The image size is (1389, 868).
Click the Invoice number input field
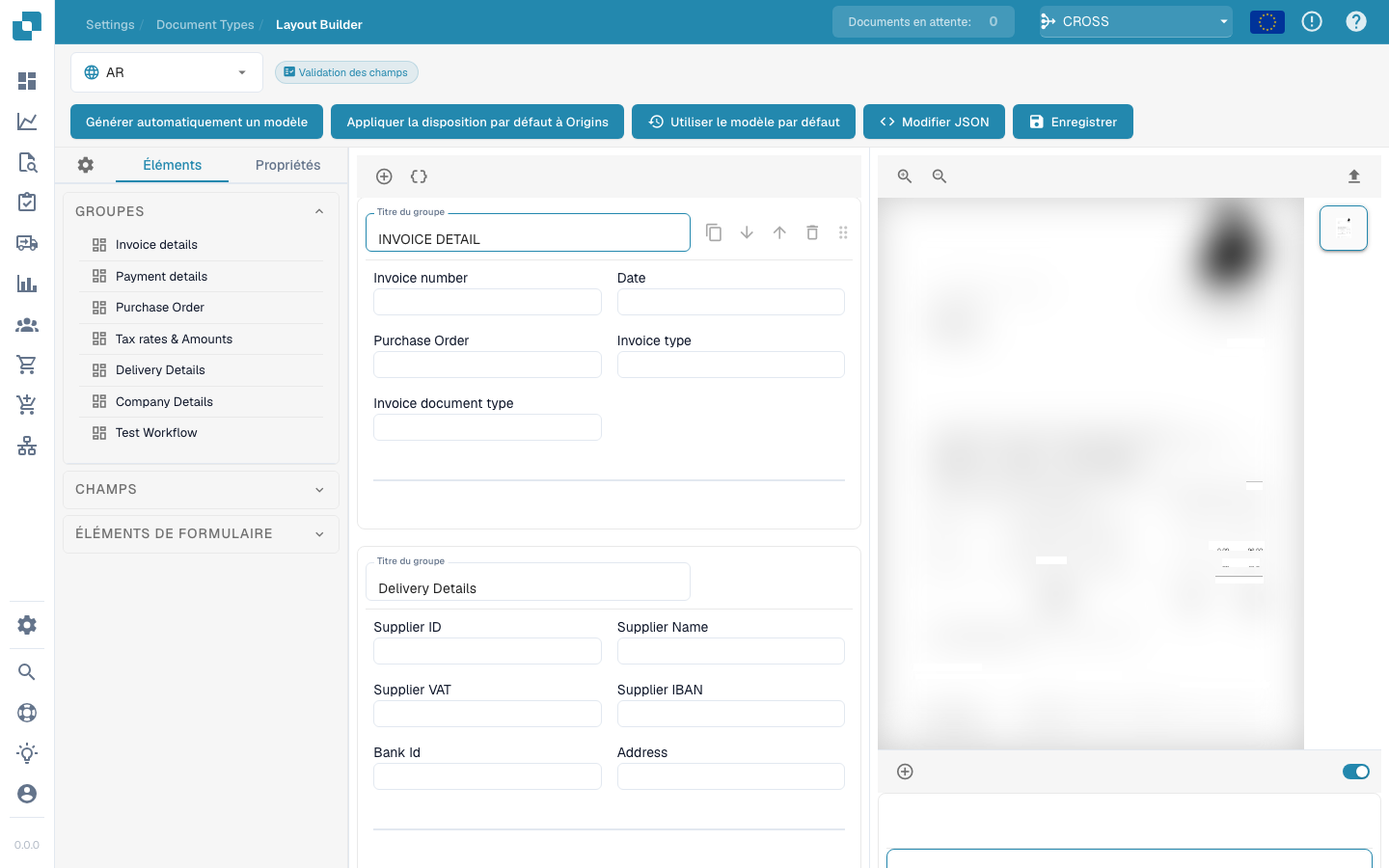click(487, 302)
